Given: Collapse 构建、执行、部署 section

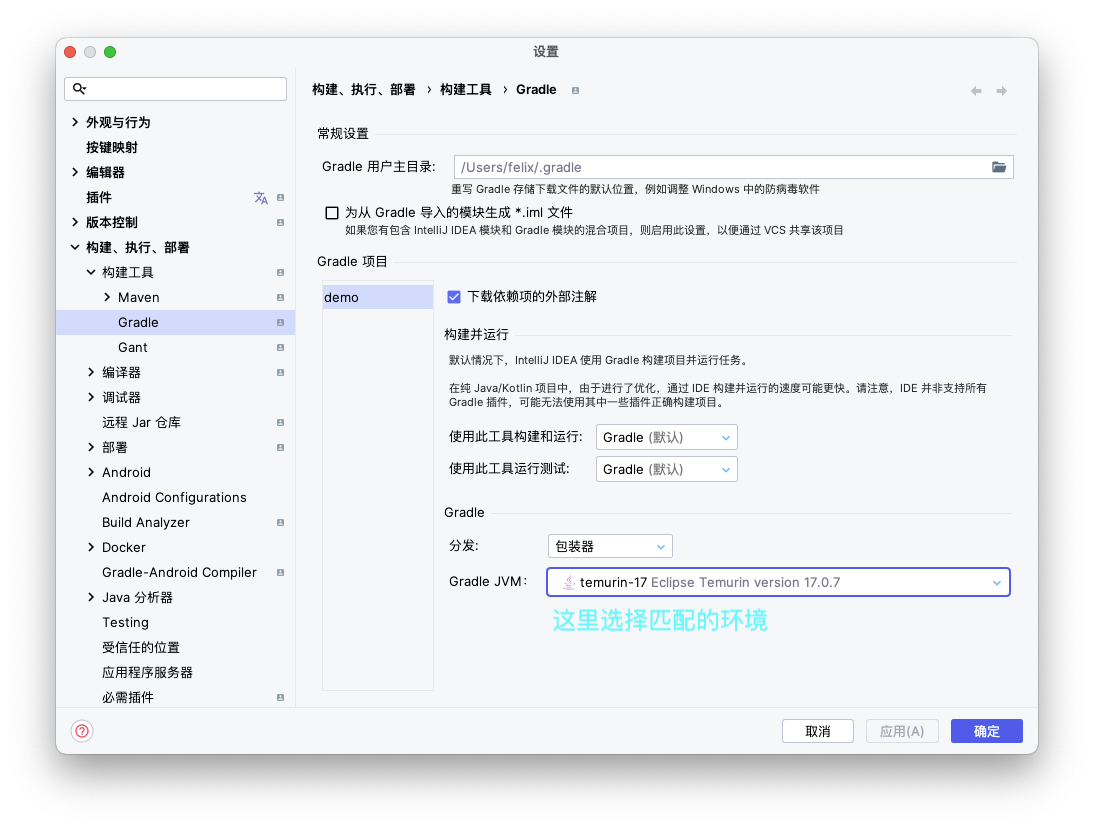Looking at the screenshot, I should click(75, 247).
